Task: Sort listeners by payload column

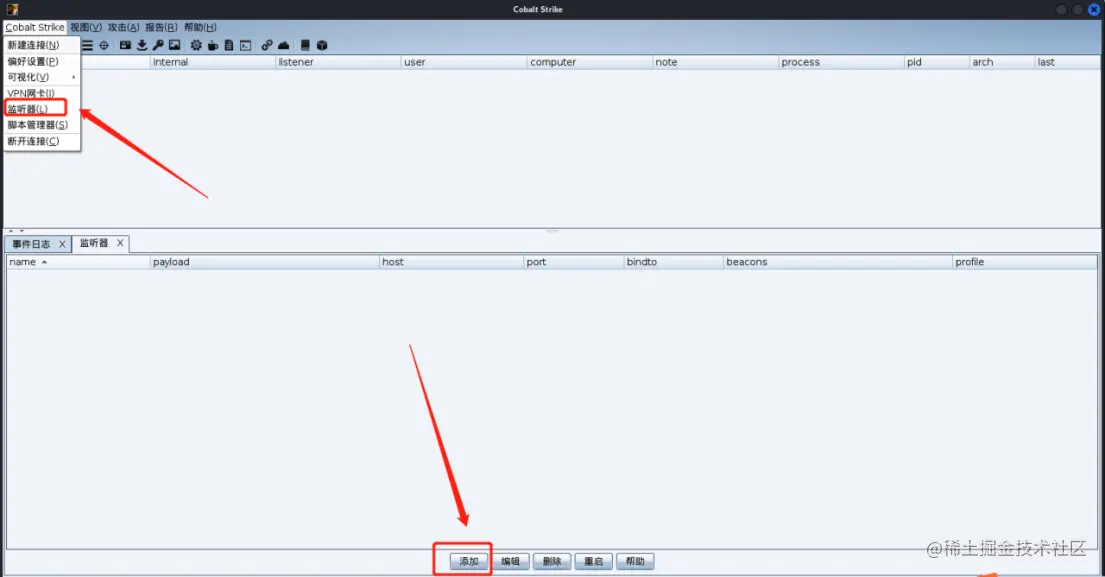Action: coord(265,262)
